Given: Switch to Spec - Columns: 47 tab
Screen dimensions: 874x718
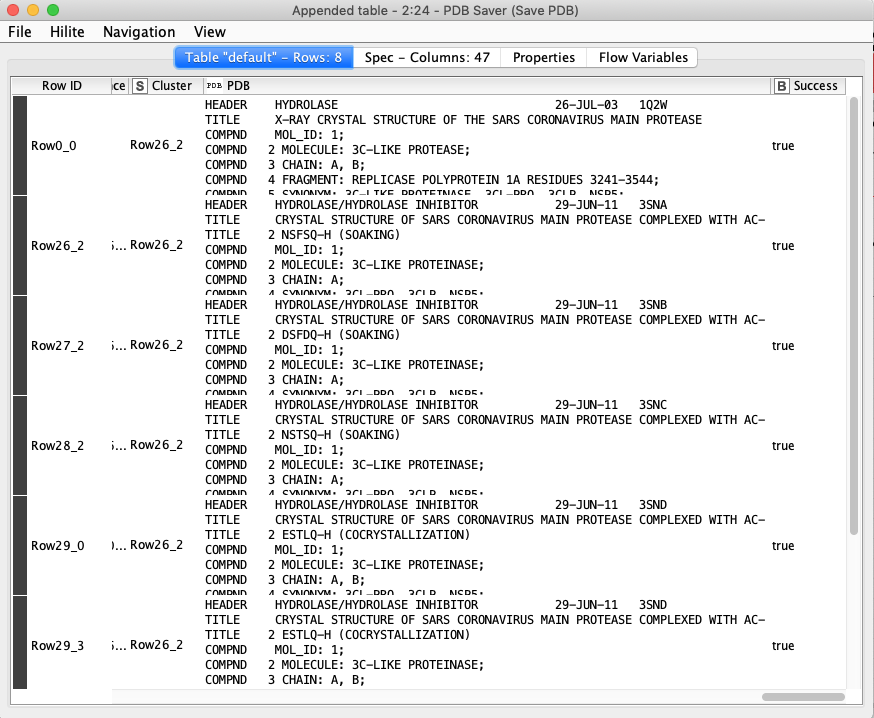Looking at the screenshot, I should tap(427, 57).
